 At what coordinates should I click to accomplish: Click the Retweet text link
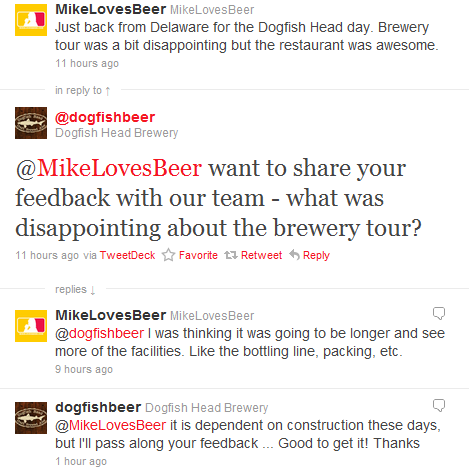(261, 255)
